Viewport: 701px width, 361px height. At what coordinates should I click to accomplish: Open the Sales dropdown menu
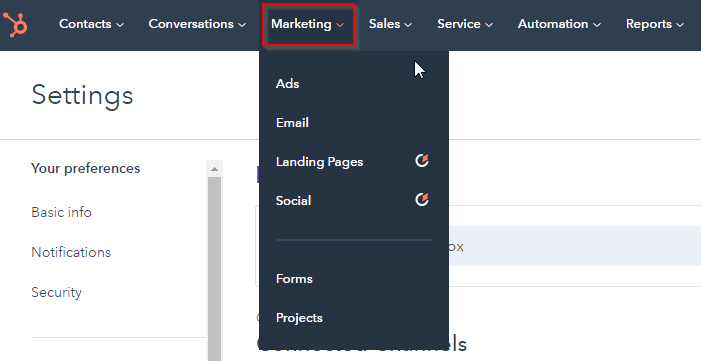point(390,24)
